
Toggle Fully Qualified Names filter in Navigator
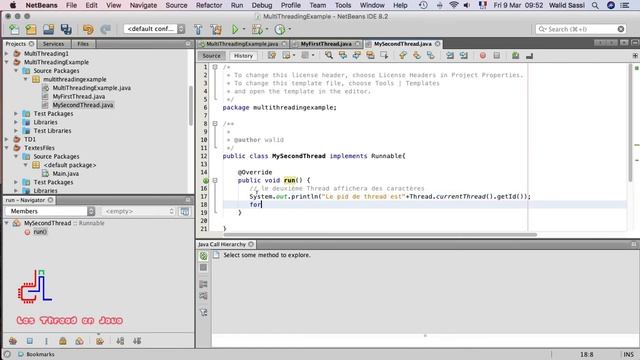pyautogui.click(x=100, y=341)
